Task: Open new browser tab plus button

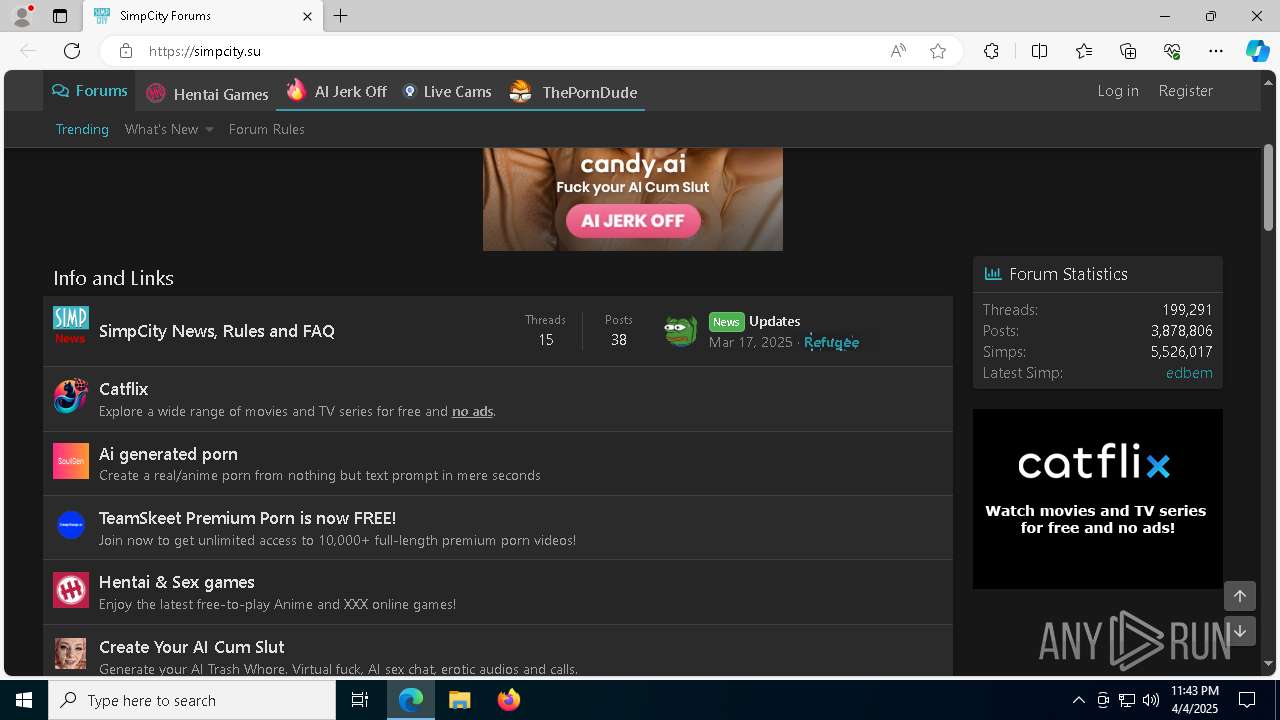Action: pyautogui.click(x=341, y=16)
